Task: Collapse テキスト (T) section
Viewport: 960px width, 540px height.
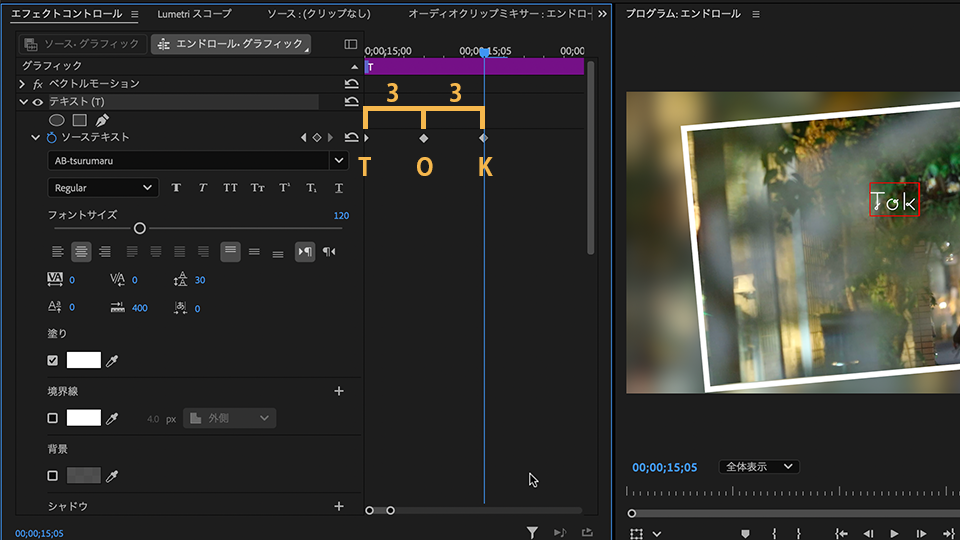Action: point(23,102)
